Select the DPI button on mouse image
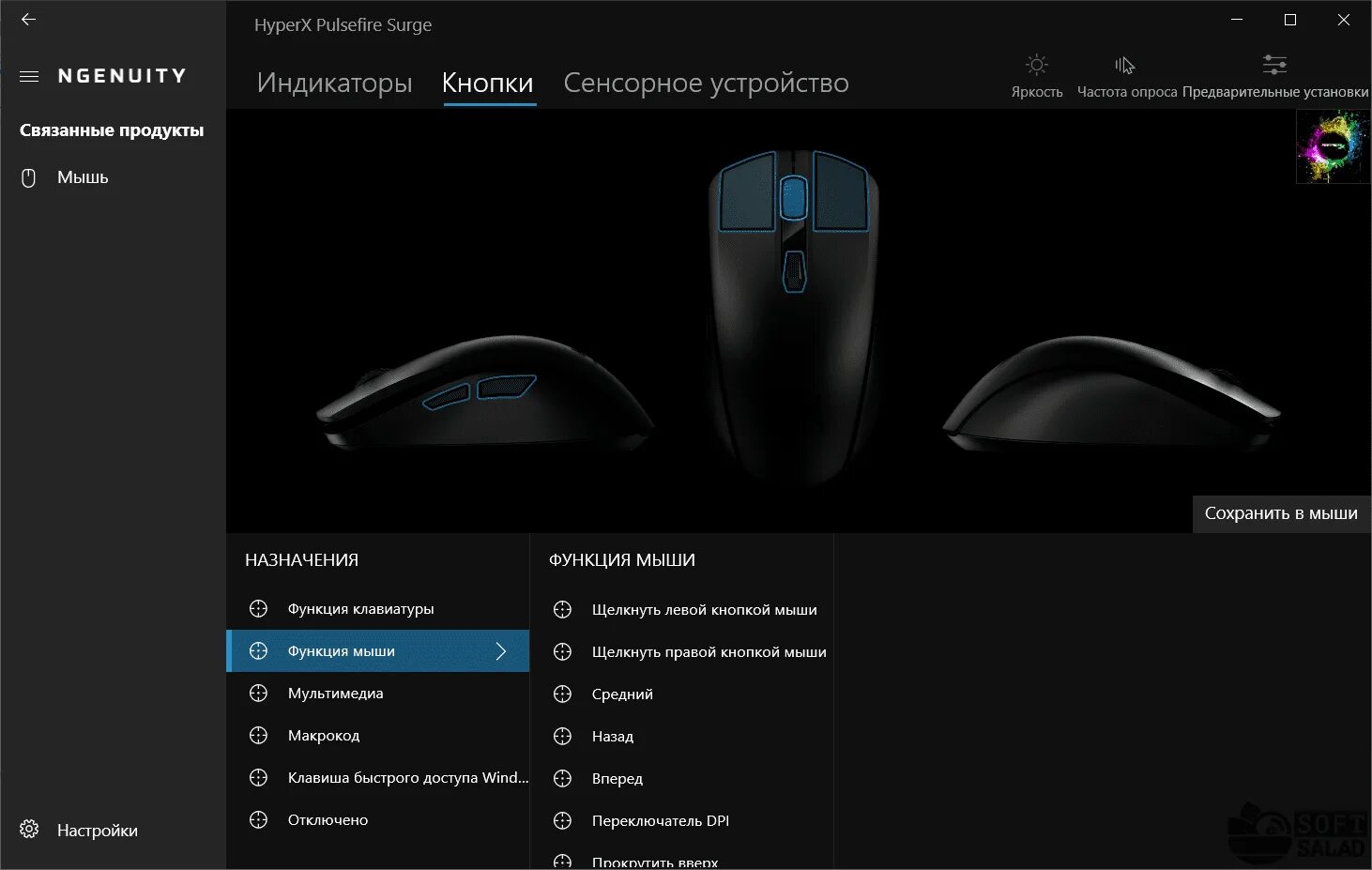The width and height of the screenshot is (1372, 870). 794,270
